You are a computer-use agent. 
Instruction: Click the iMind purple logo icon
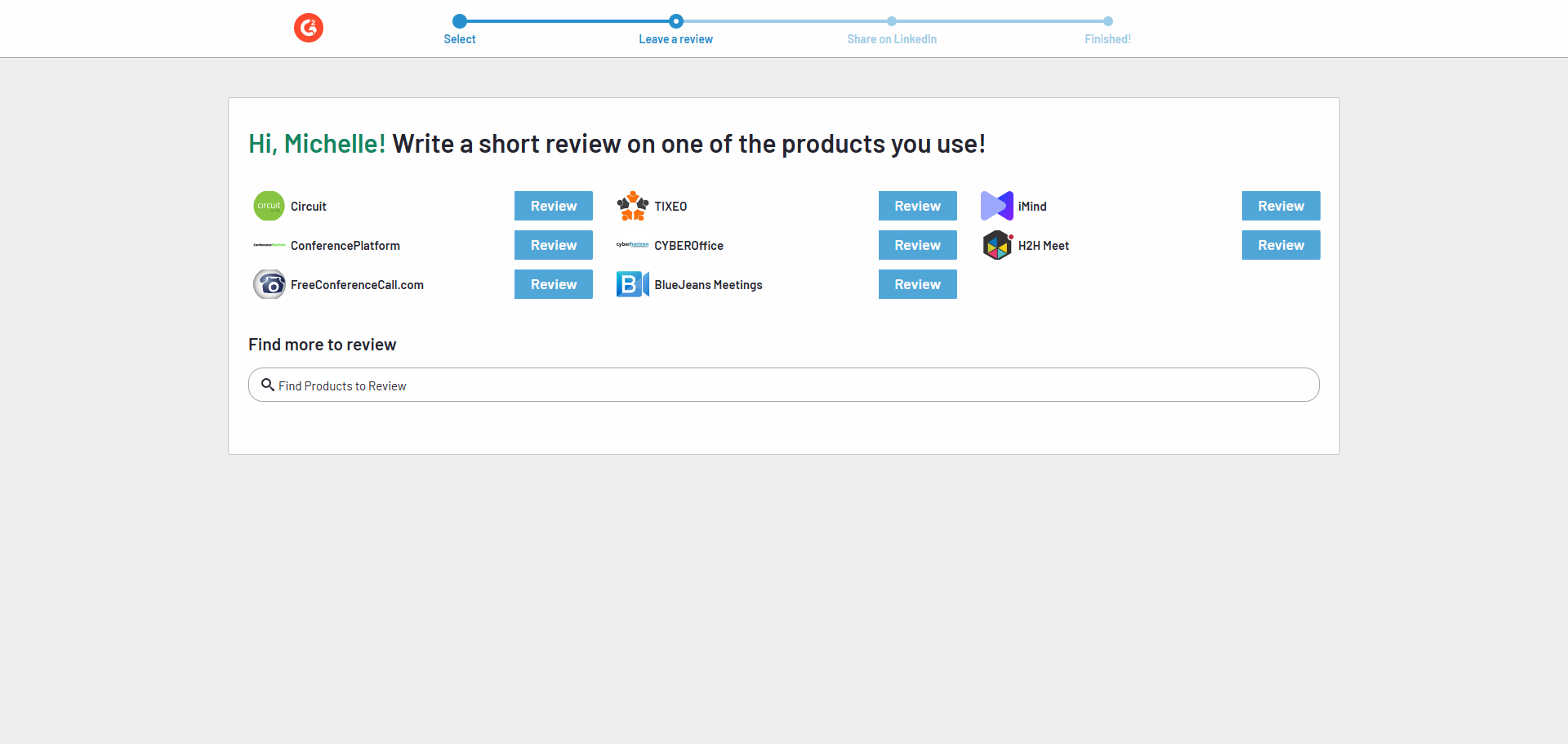[x=996, y=206]
